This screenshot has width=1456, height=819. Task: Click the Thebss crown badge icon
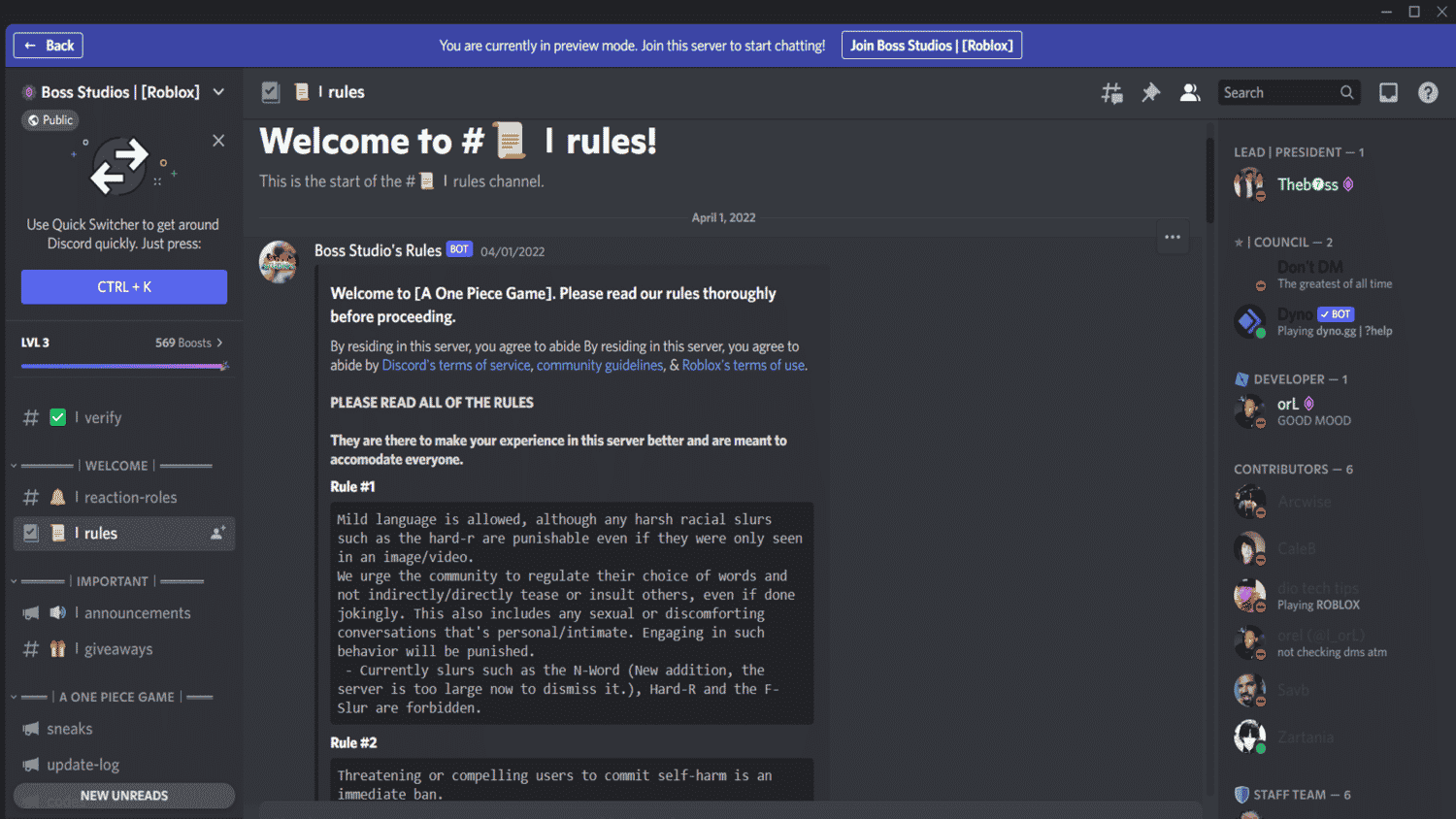1348,184
